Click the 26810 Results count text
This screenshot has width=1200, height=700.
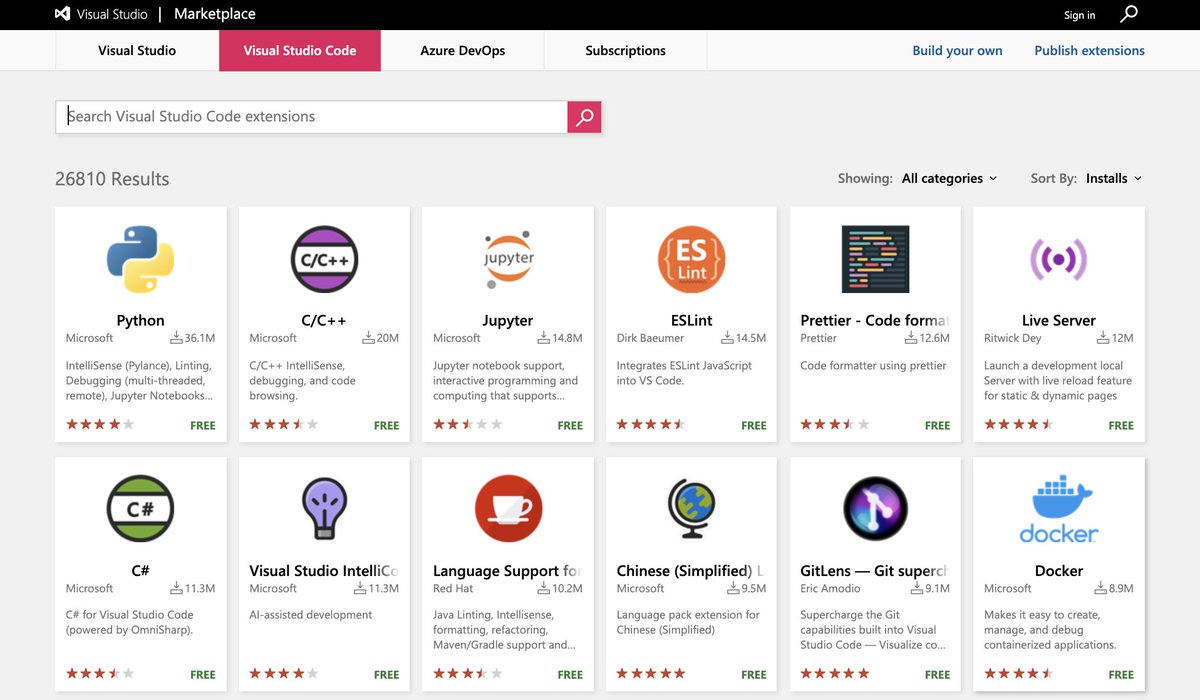point(112,179)
